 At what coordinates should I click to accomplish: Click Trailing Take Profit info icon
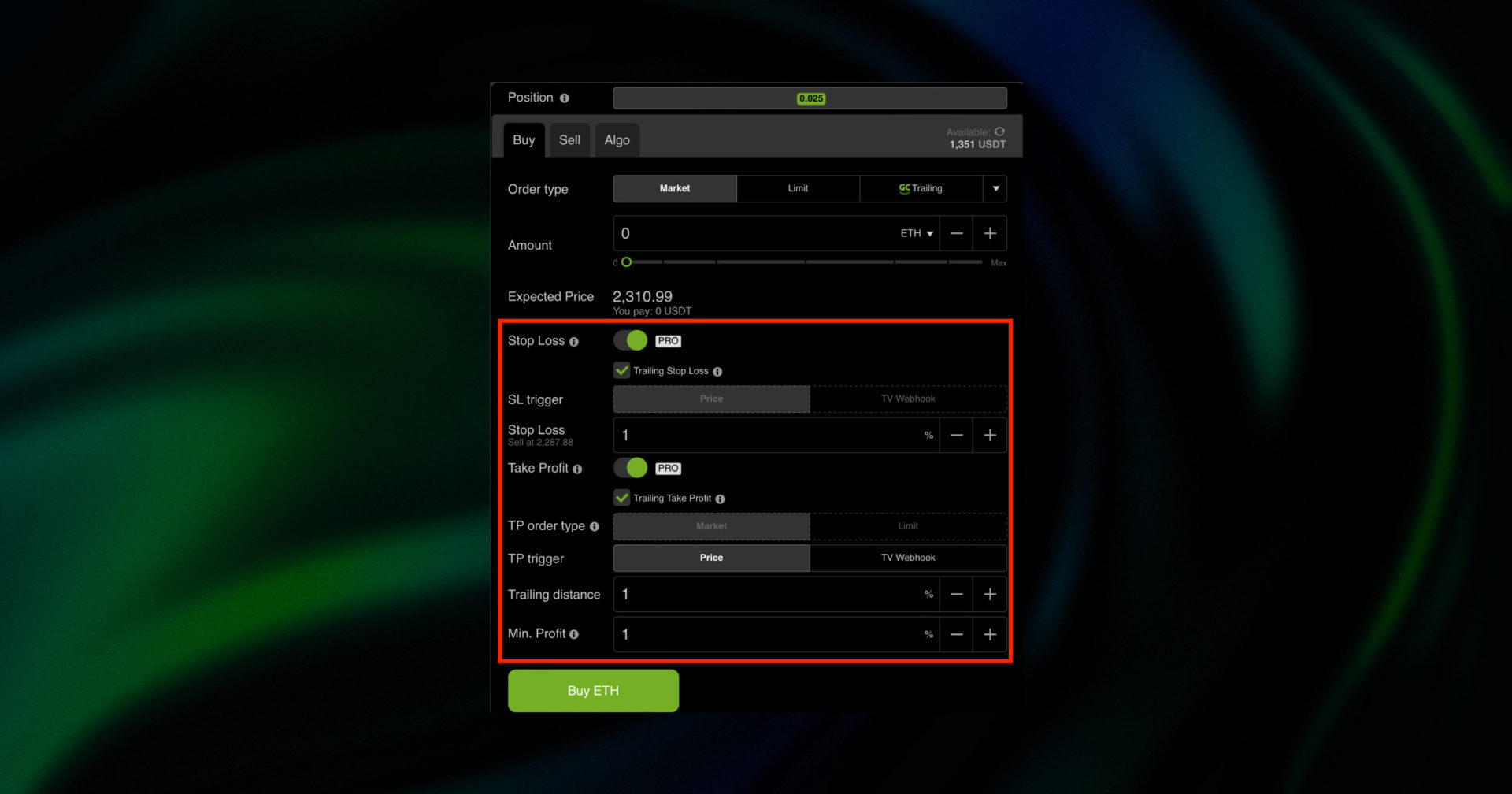click(x=720, y=499)
